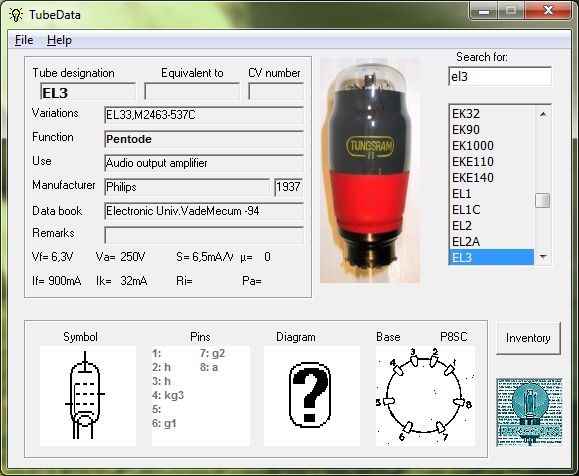Click the list scrollbar down arrow

tap(543, 257)
